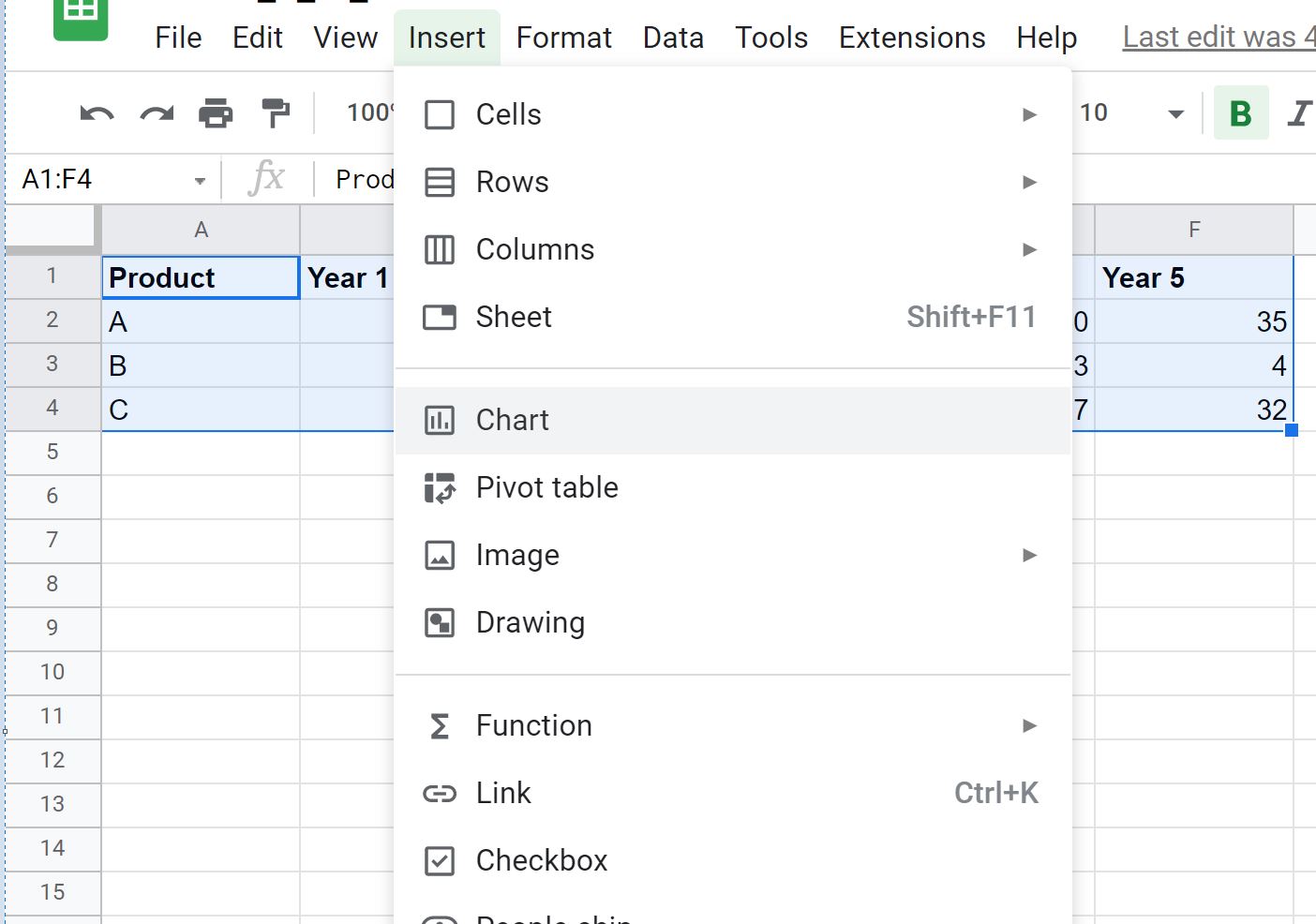
Task: Open the Name box dropdown arrow
Action: click(200, 181)
